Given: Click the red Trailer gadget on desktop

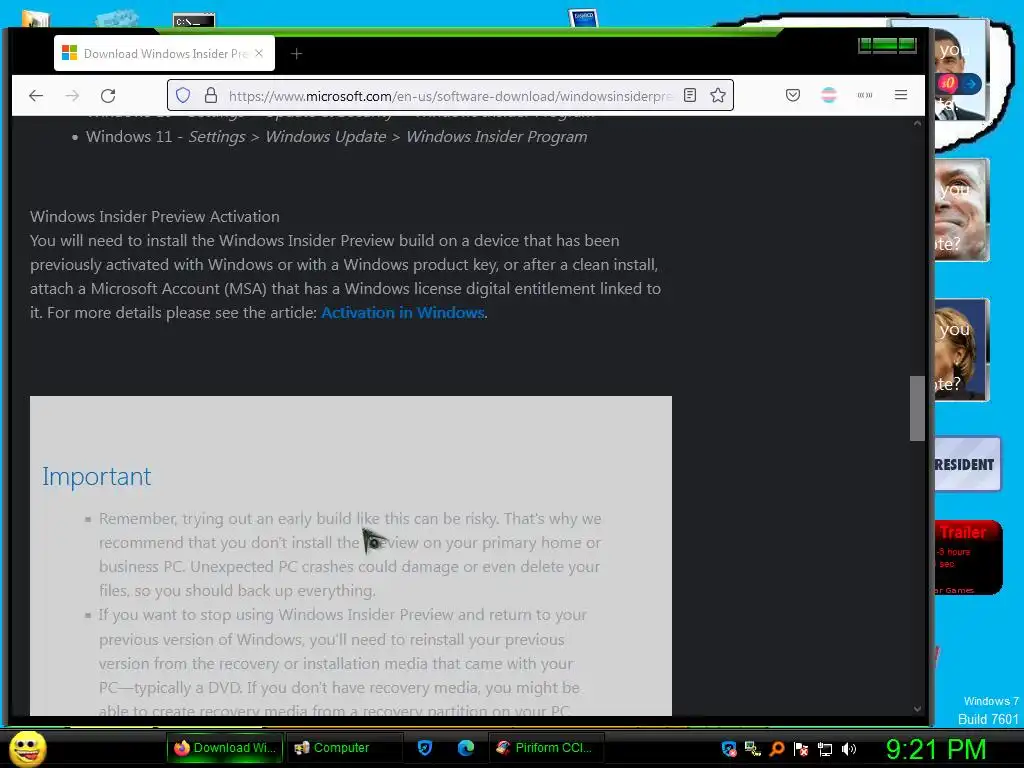Looking at the screenshot, I should point(968,557).
